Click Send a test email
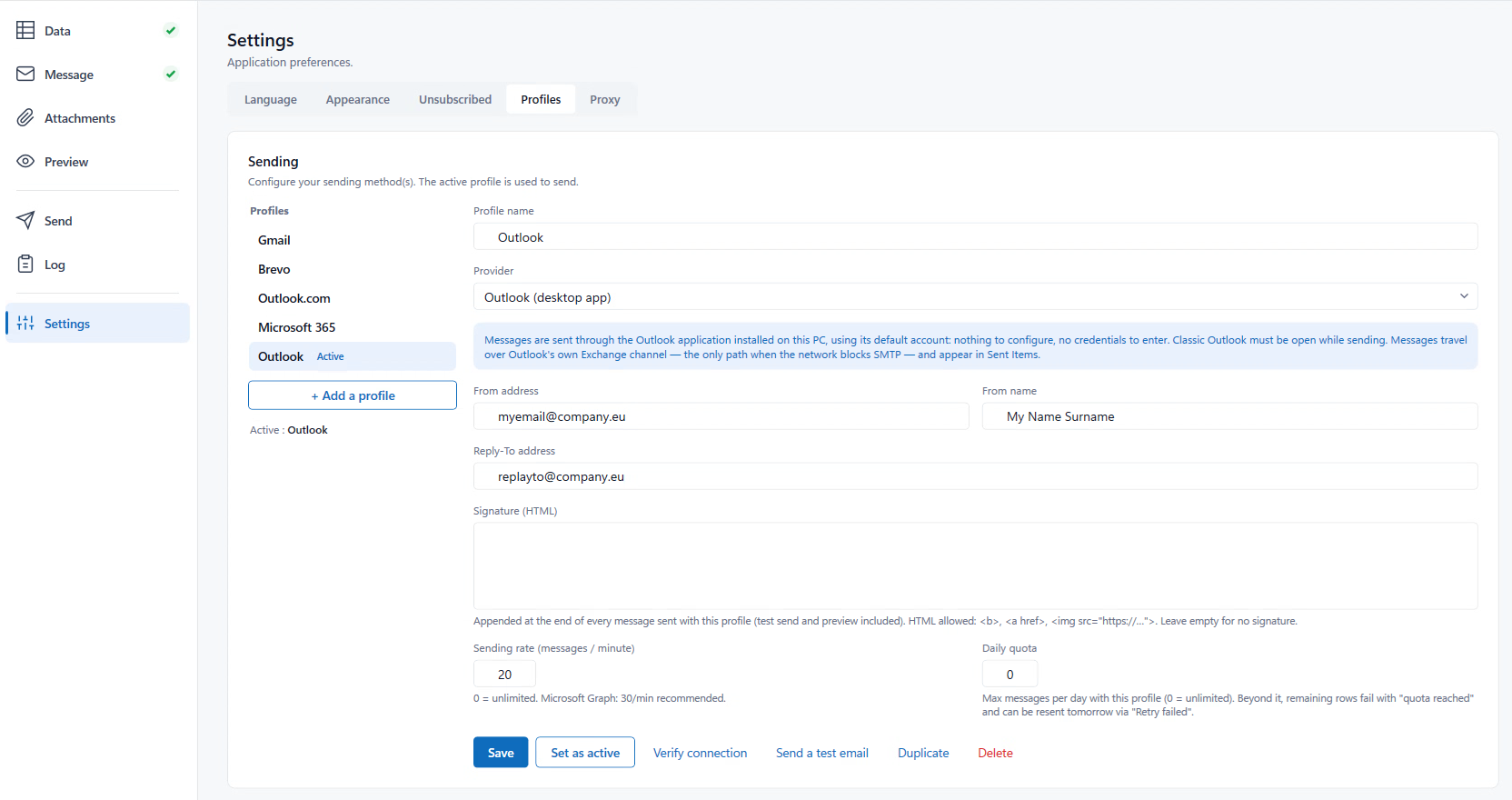1512x800 pixels. tap(822, 753)
